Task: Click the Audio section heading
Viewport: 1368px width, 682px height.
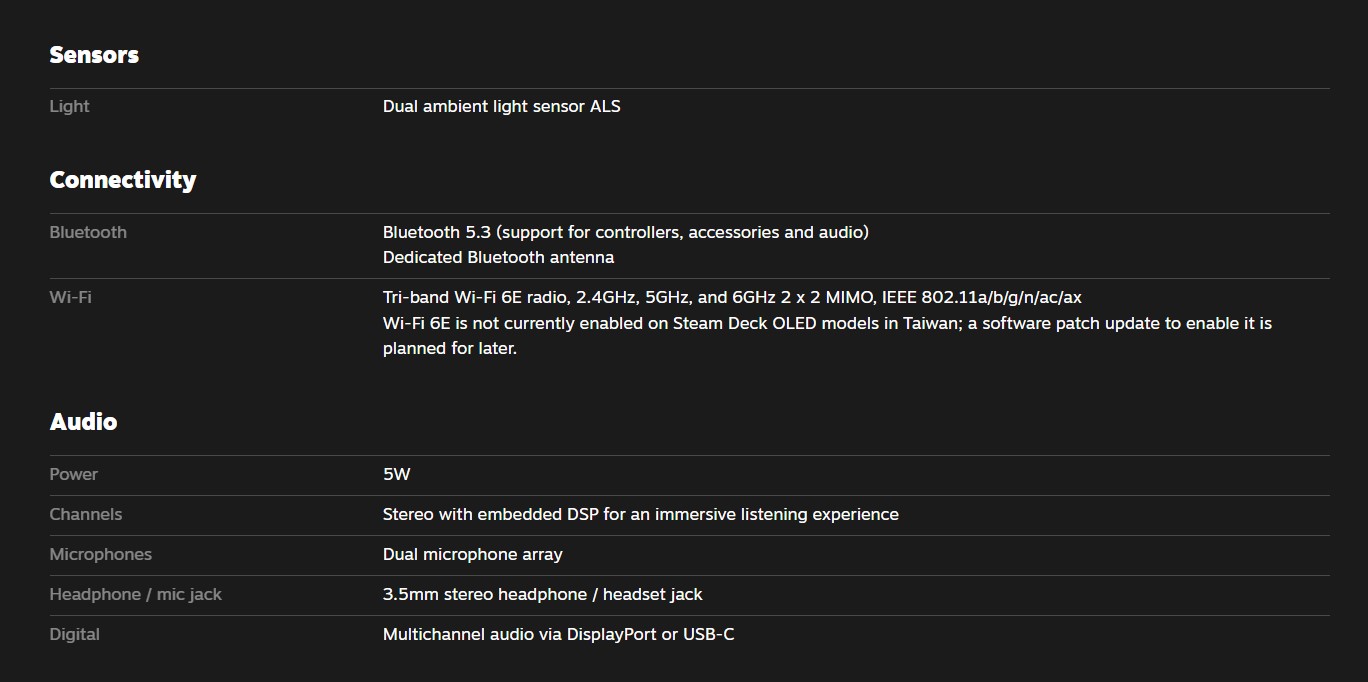Action: pyautogui.click(x=83, y=422)
